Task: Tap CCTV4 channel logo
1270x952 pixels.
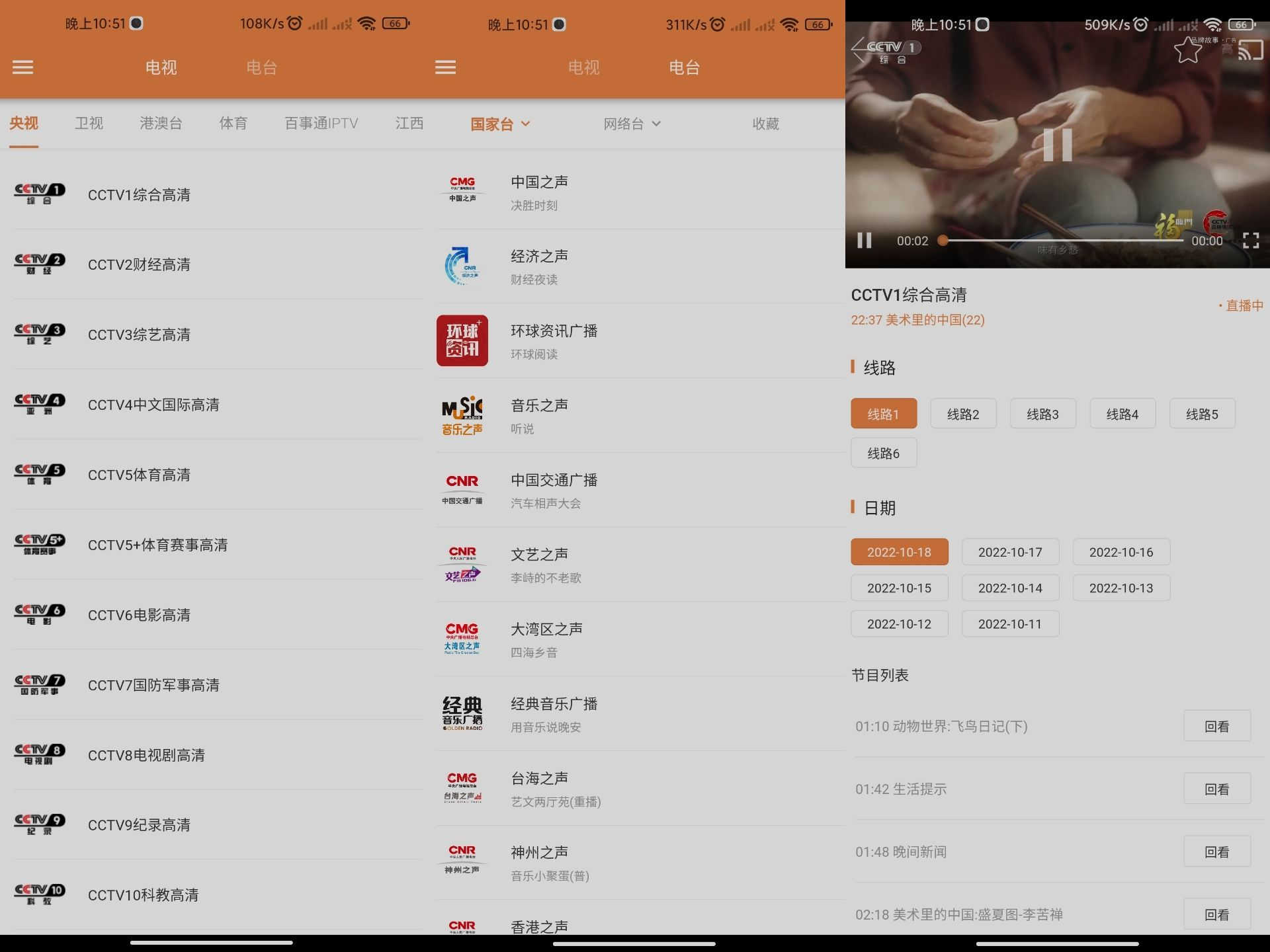Action: point(40,404)
